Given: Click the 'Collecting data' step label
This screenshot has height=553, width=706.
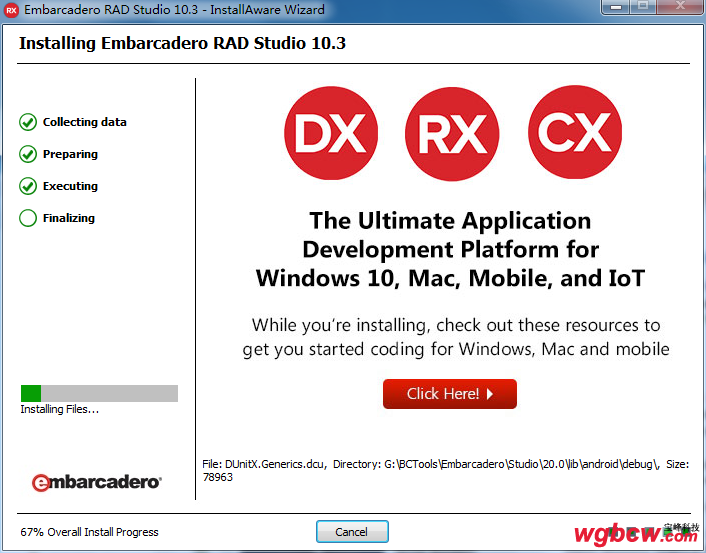Looking at the screenshot, I should (85, 122).
